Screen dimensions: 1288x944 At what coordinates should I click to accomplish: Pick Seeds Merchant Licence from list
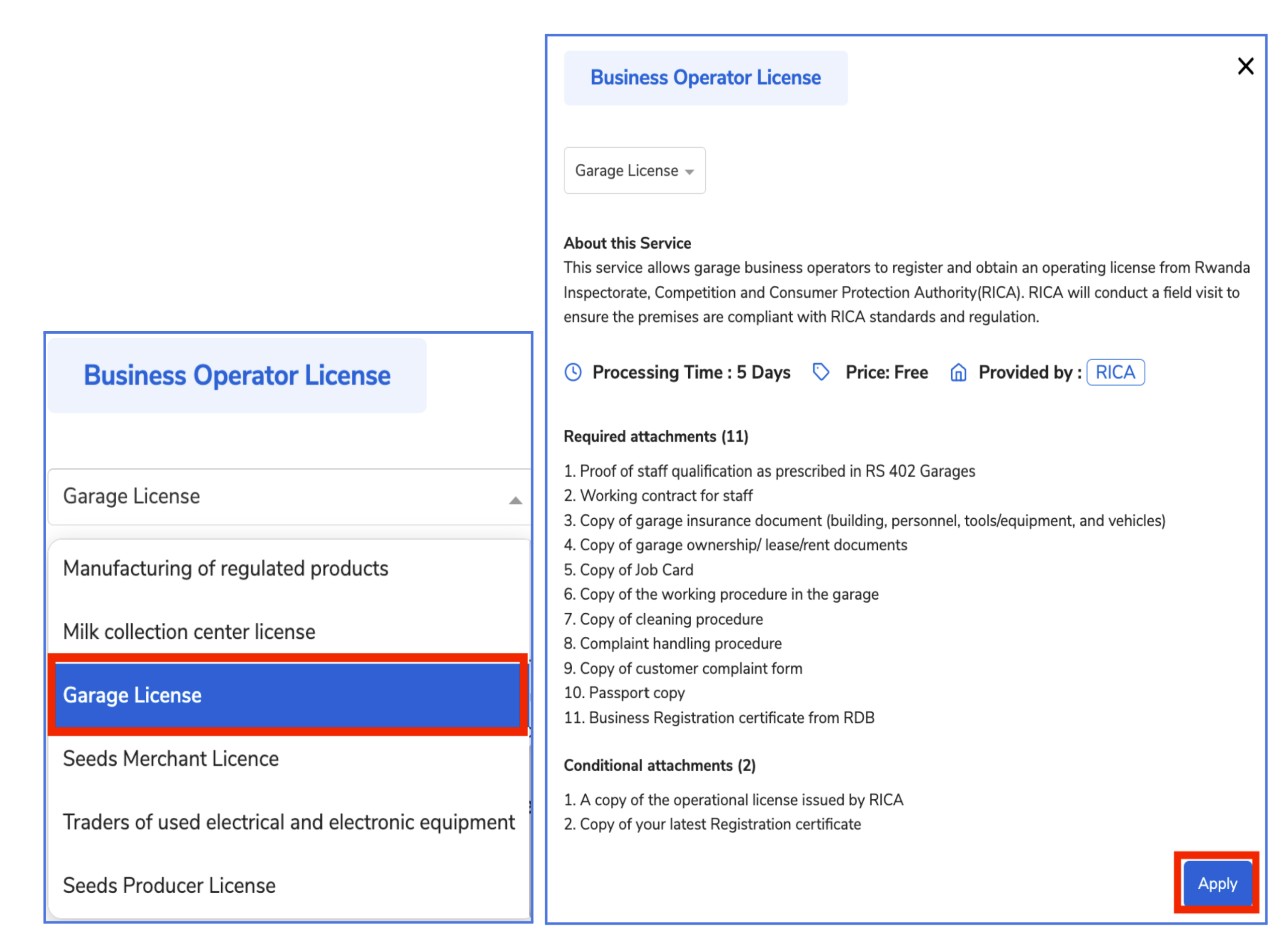click(171, 759)
